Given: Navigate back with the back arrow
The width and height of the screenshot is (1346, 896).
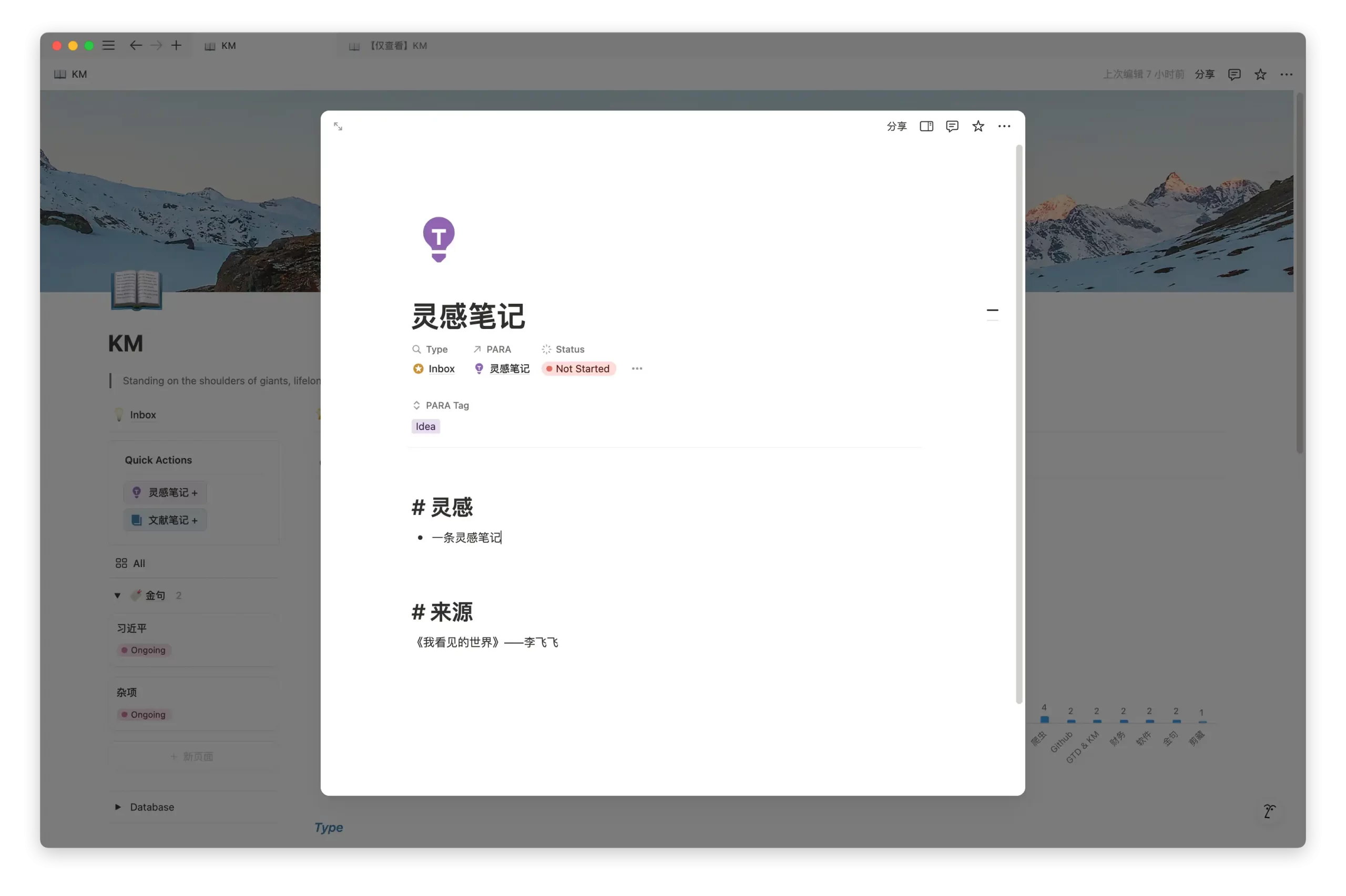Looking at the screenshot, I should point(136,45).
